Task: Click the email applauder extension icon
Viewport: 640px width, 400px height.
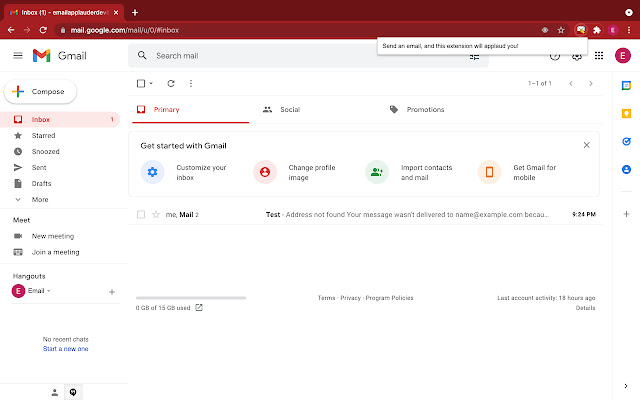Action: (580, 30)
